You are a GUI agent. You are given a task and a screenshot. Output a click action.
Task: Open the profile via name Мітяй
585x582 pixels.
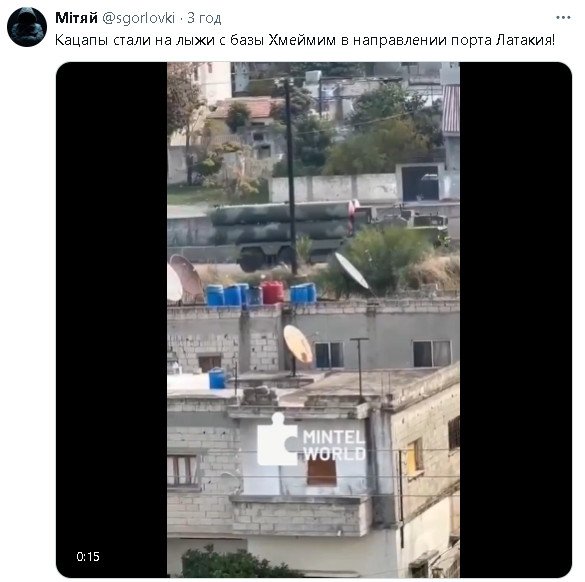(x=76, y=18)
